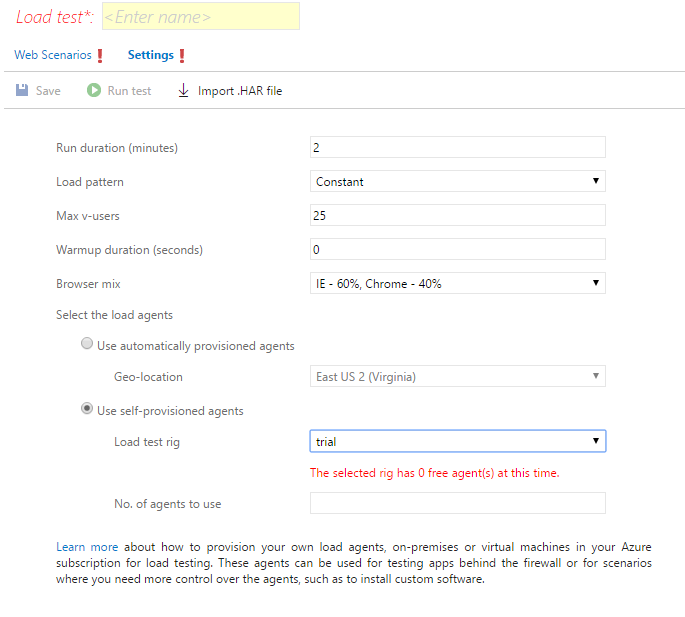
Task: Click the Warmup duration (seconds) label
Action: point(129,250)
